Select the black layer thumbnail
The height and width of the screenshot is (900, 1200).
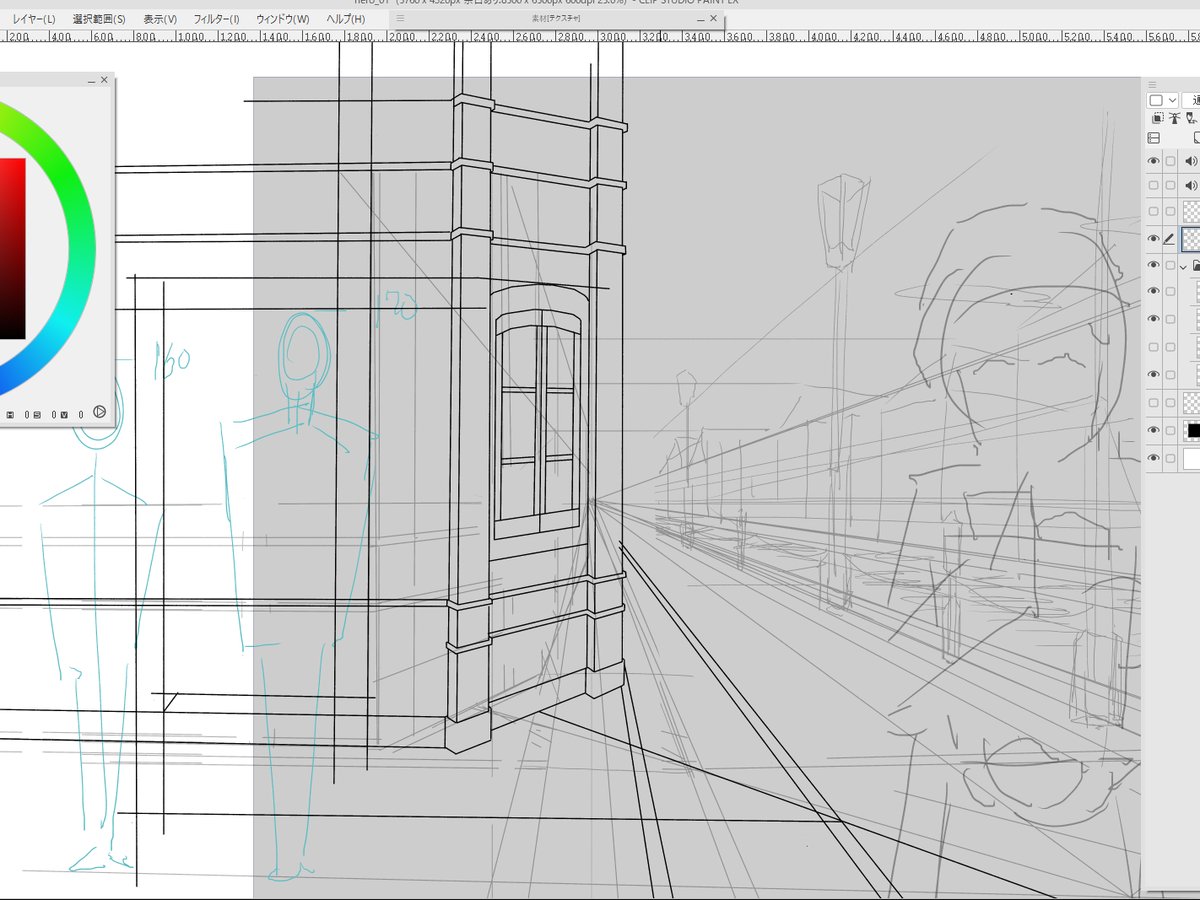(1191, 431)
